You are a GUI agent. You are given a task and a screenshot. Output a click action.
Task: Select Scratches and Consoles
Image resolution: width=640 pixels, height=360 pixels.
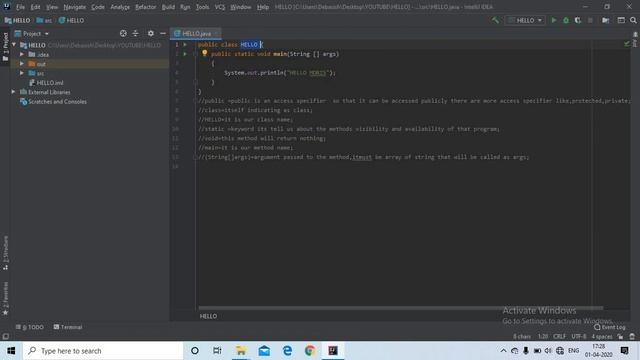pos(53,102)
